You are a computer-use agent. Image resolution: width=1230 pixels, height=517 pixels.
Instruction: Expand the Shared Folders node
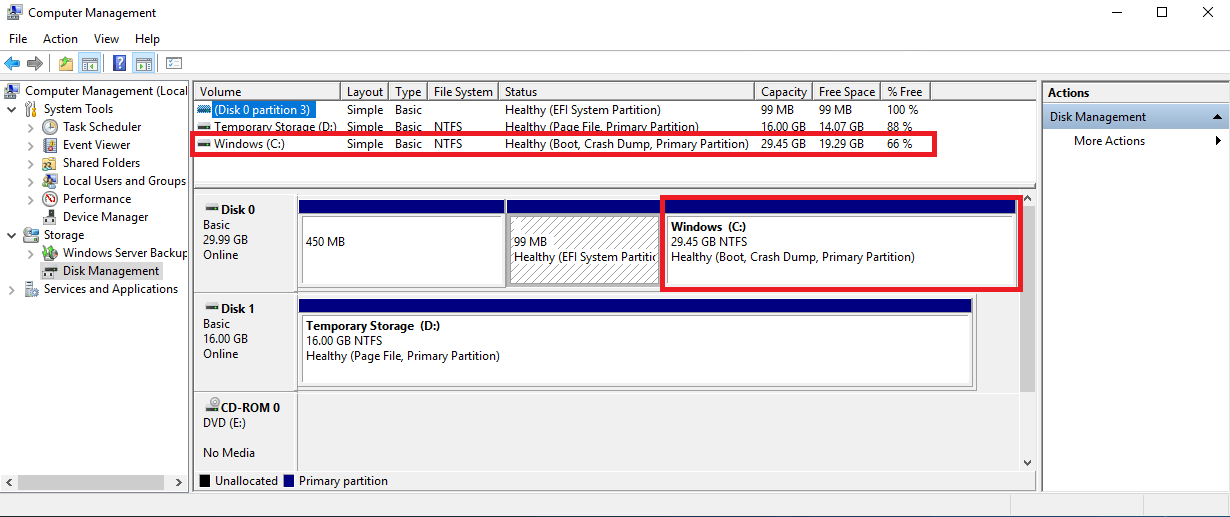[x=30, y=163]
